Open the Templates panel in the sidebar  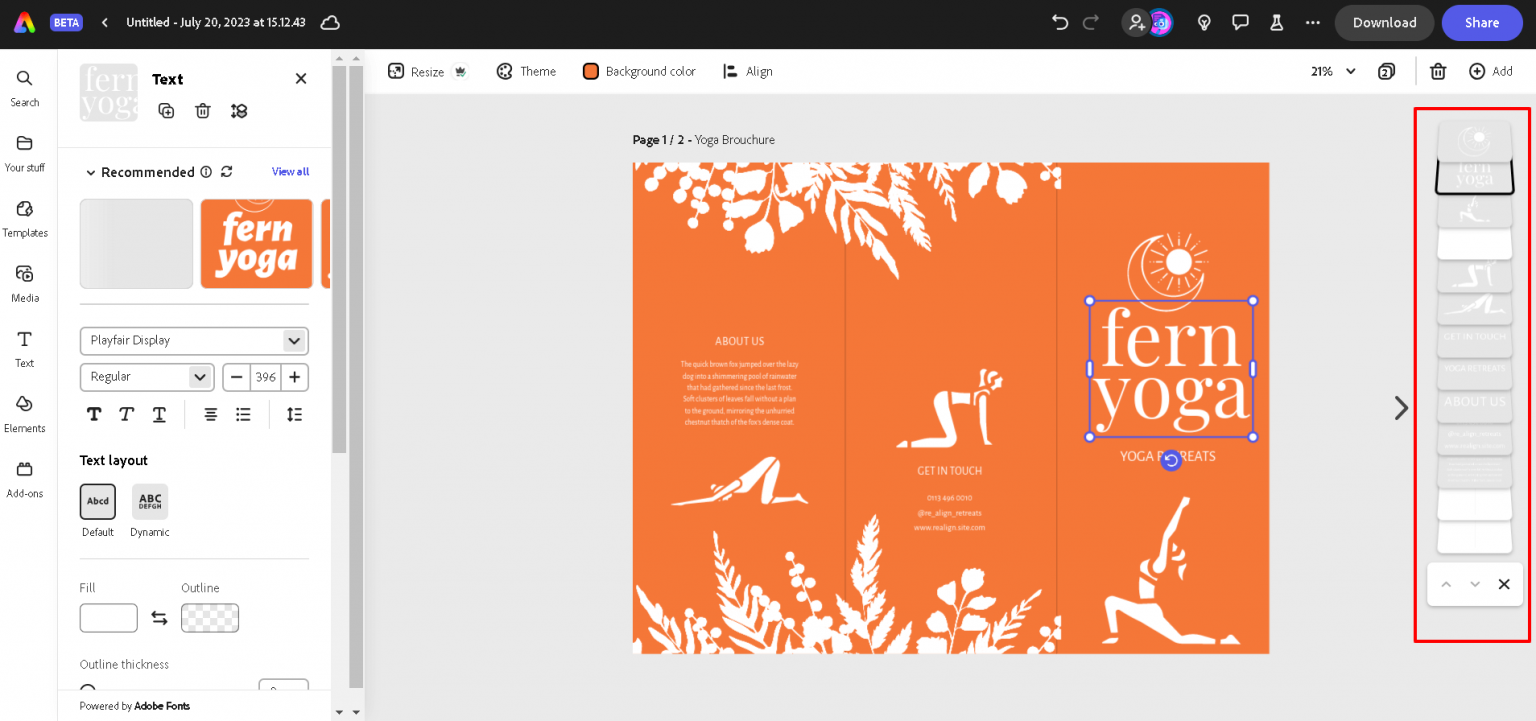(25, 218)
